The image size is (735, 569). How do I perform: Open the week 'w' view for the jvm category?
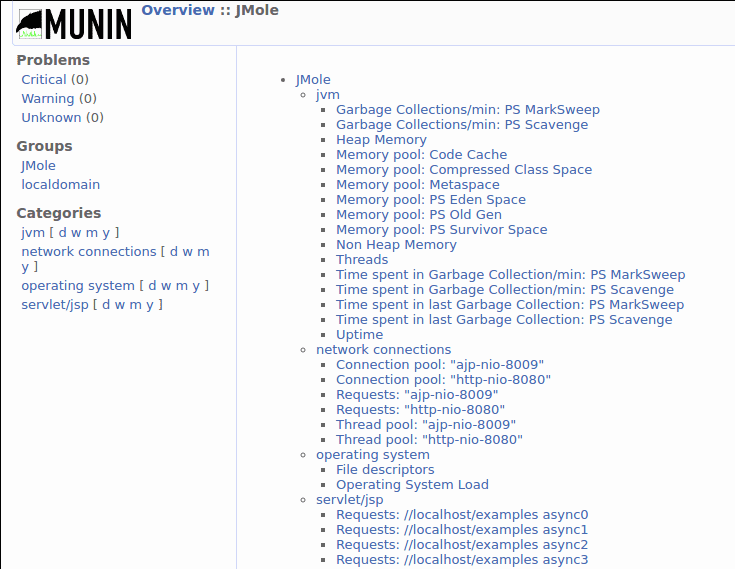76,233
